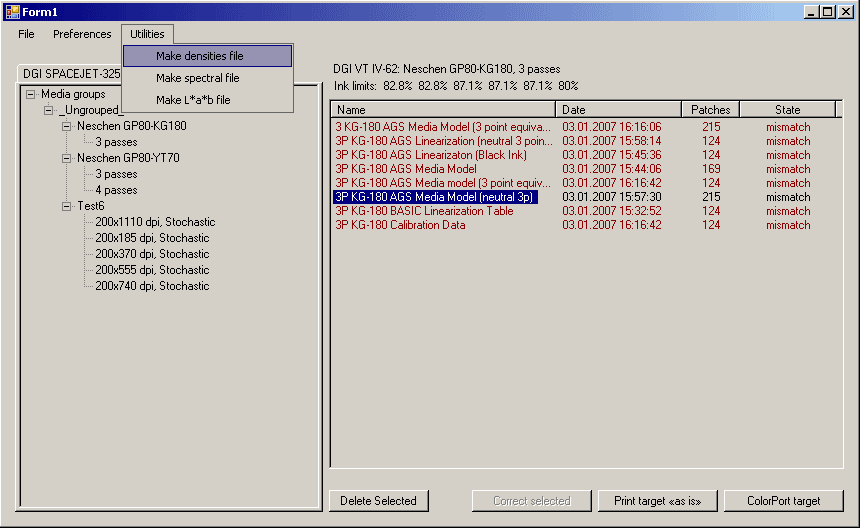Select 3P KG-180 AGS Linearizaton (Black Ink) row
The image size is (860, 528).
pos(586,155)
